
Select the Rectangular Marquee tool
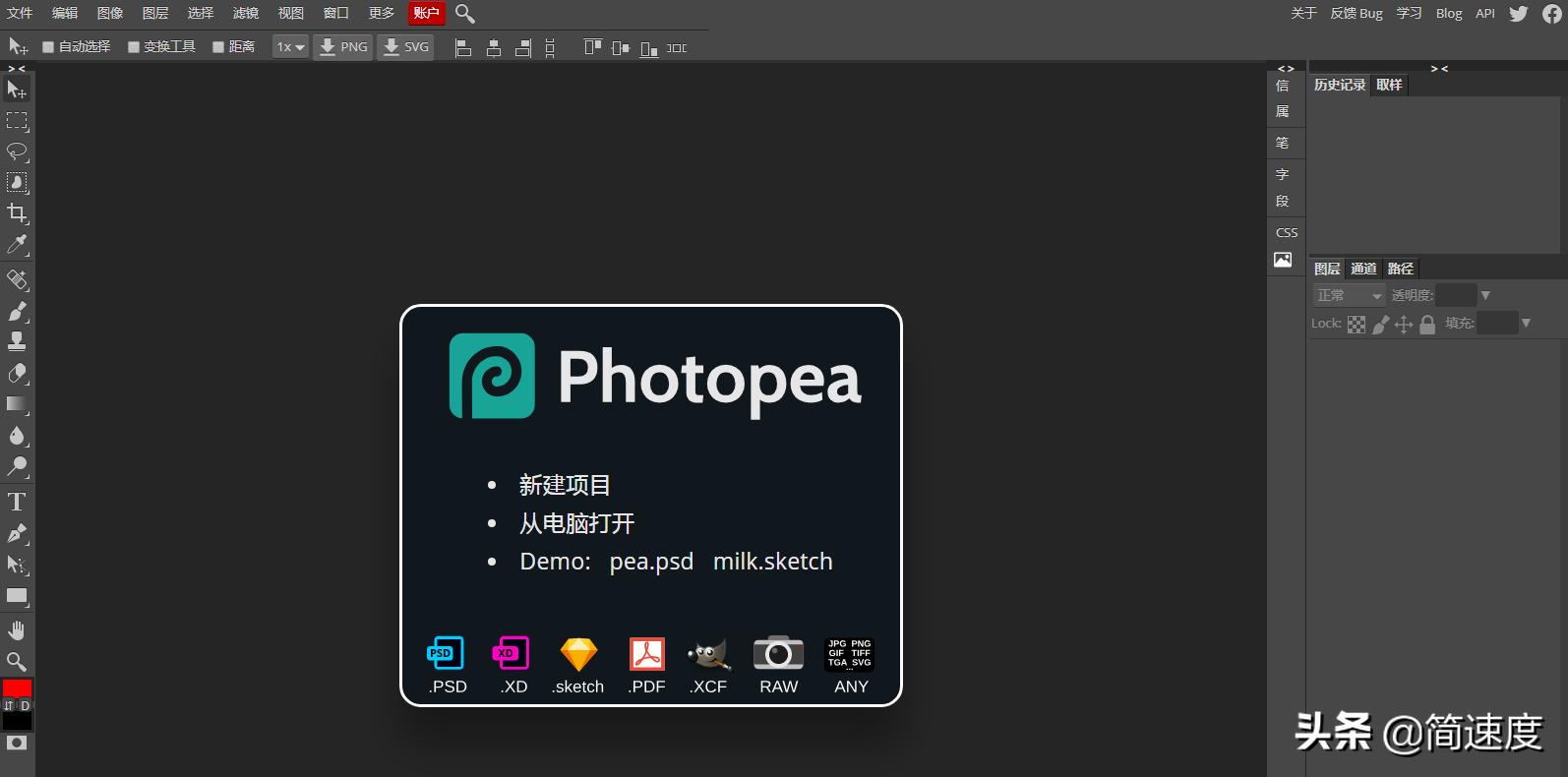tap(17, 121)
